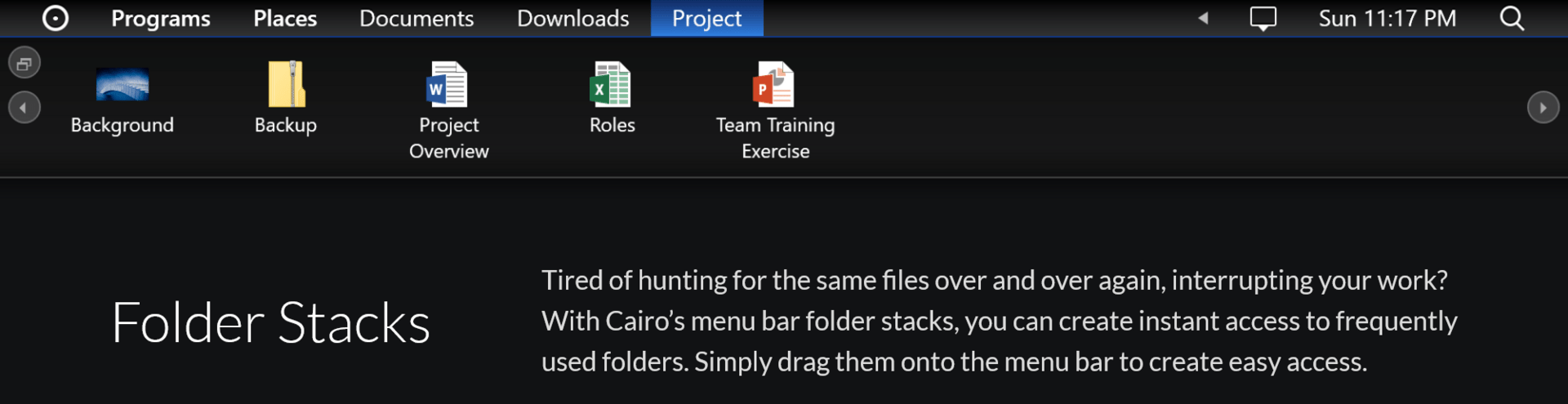Open the Programs menu

(x=161, y=18)
